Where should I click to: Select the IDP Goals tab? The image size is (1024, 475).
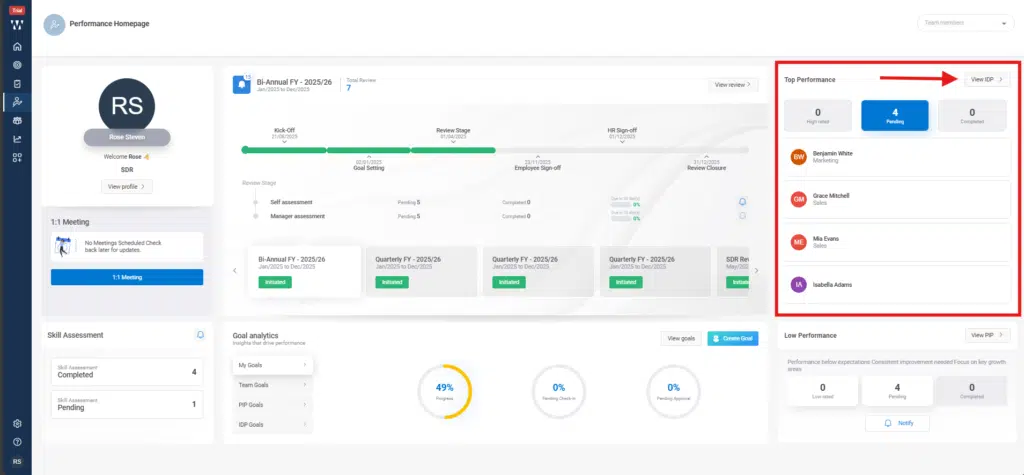pos(272,425)
